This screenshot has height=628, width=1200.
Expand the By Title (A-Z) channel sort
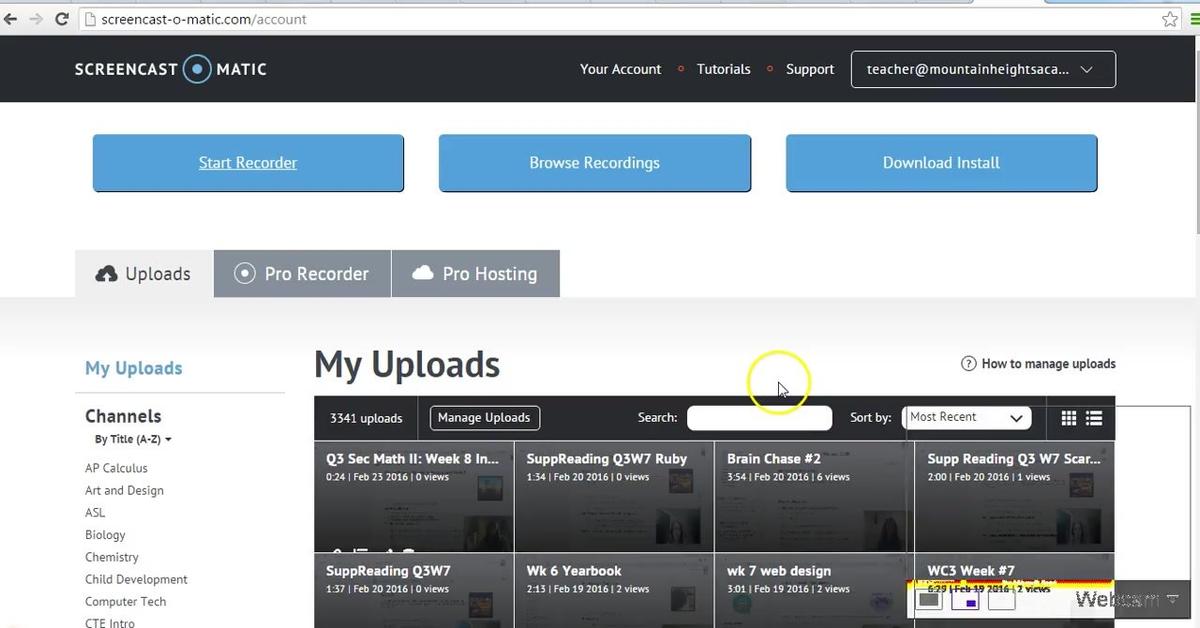133,439
